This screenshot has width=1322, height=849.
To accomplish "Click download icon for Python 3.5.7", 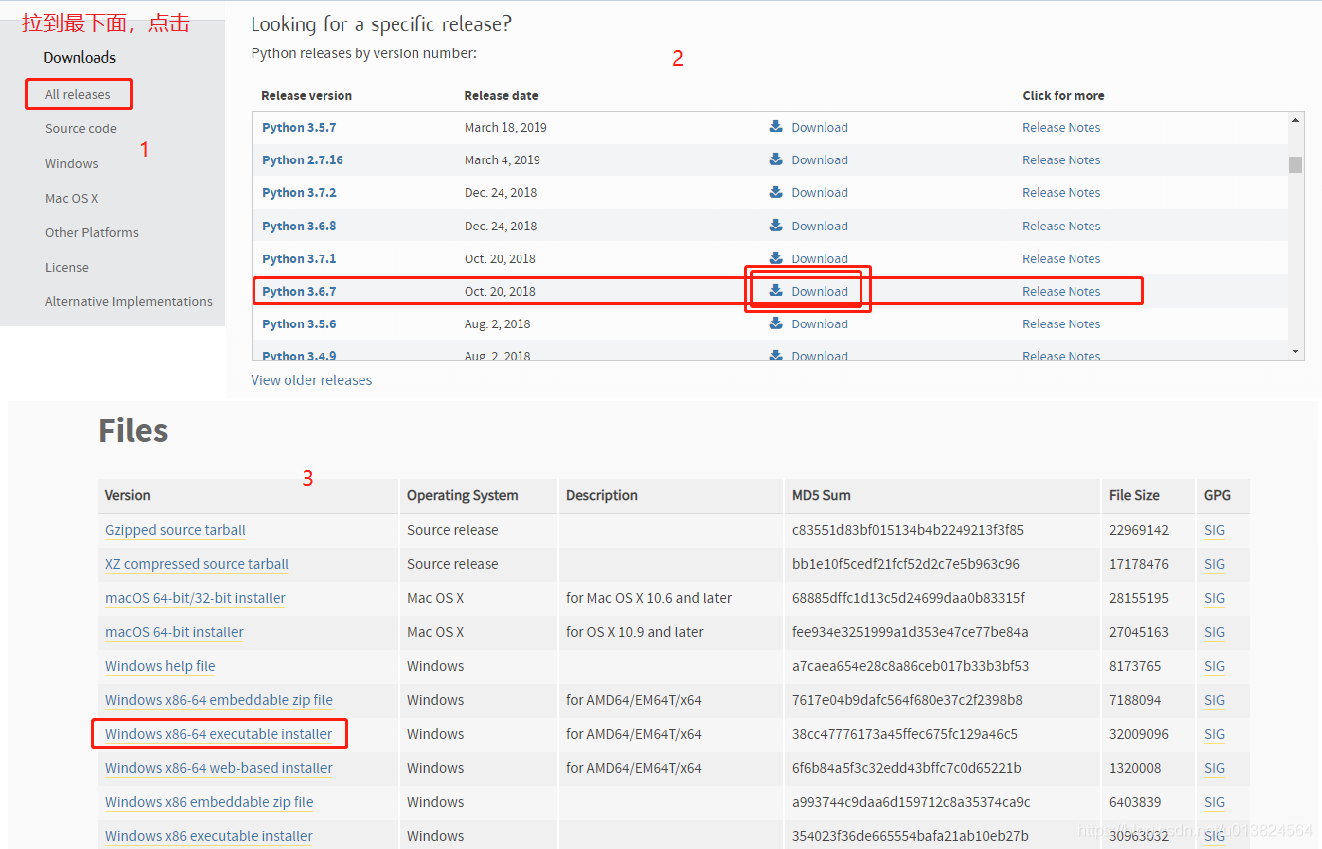I will coord(776,127).
